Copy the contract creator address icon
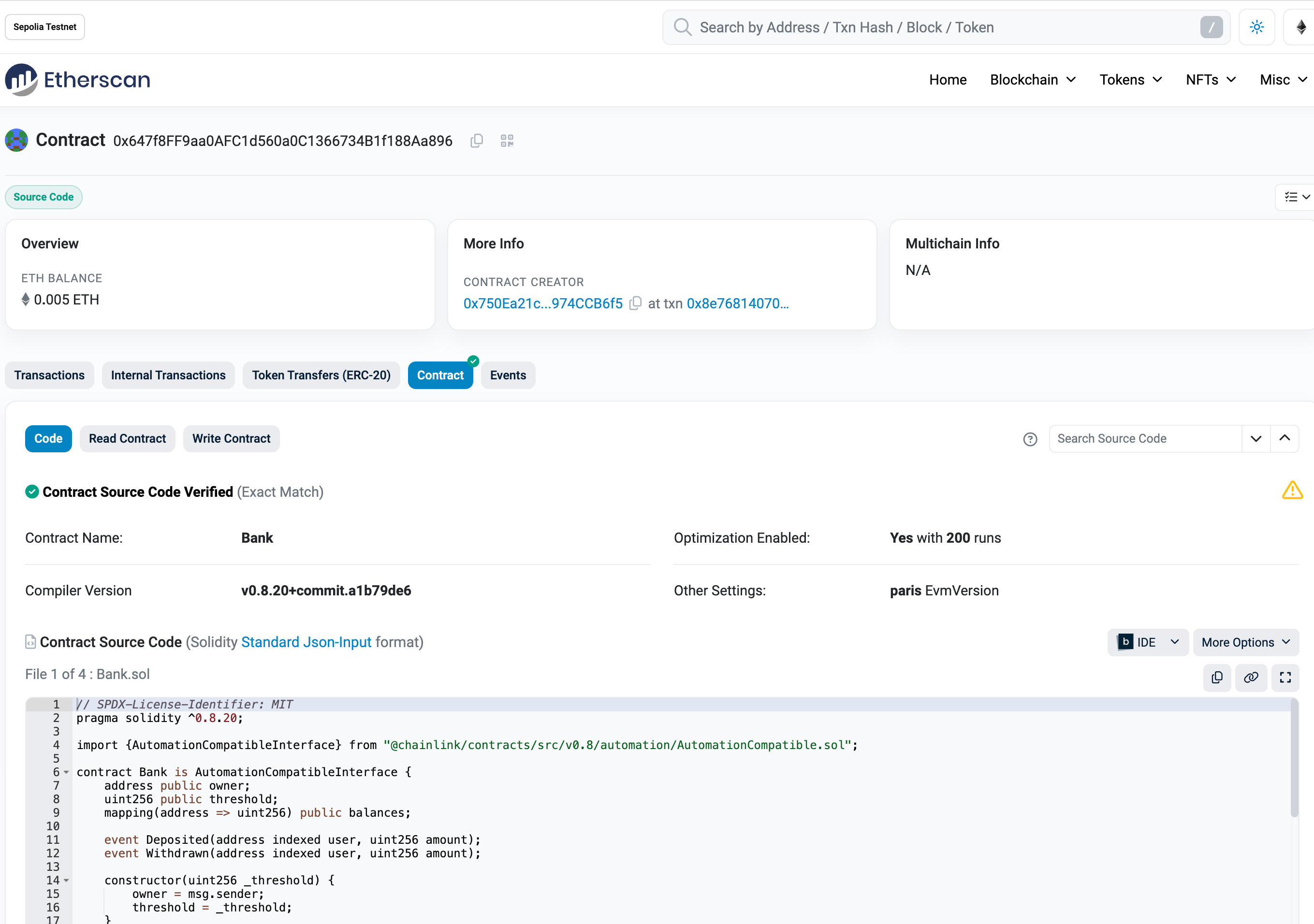Viewport: 1314px width, 924px height. (x=635, y=303)
